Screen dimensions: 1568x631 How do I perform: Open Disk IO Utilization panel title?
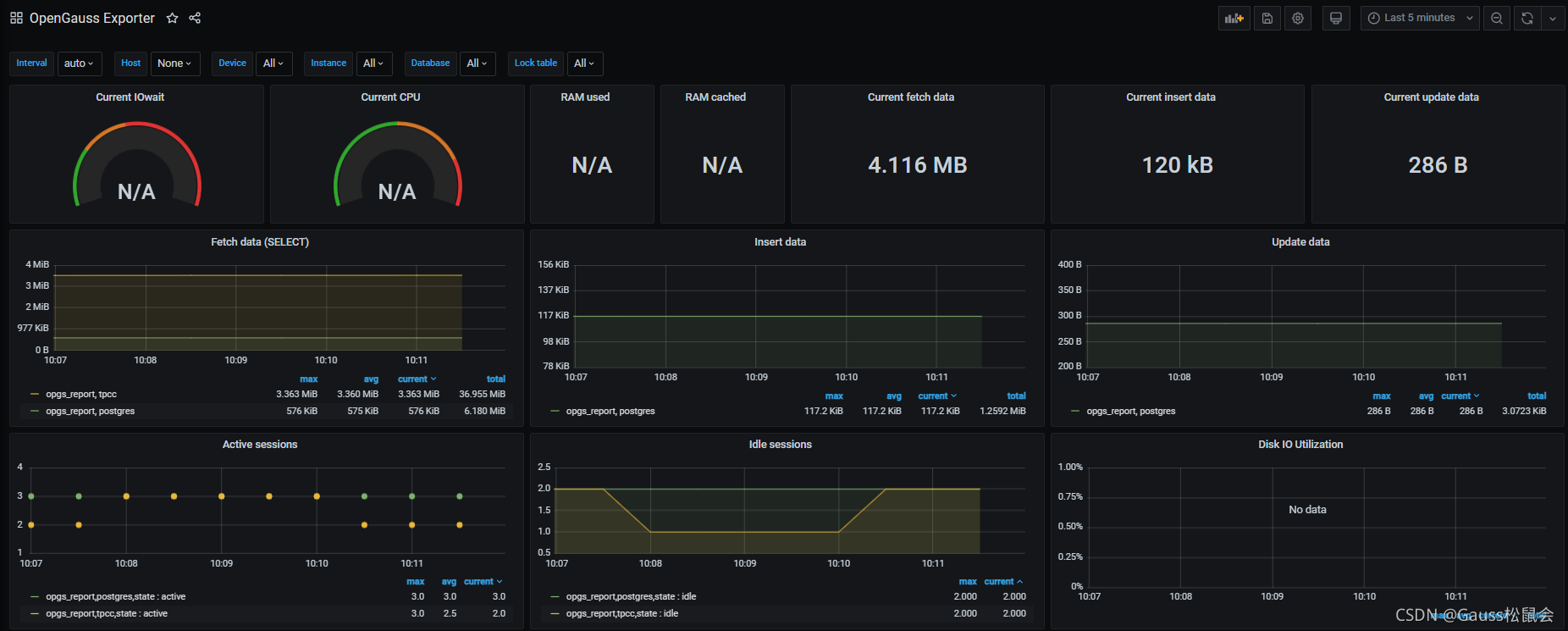(x=1300, y=445)
